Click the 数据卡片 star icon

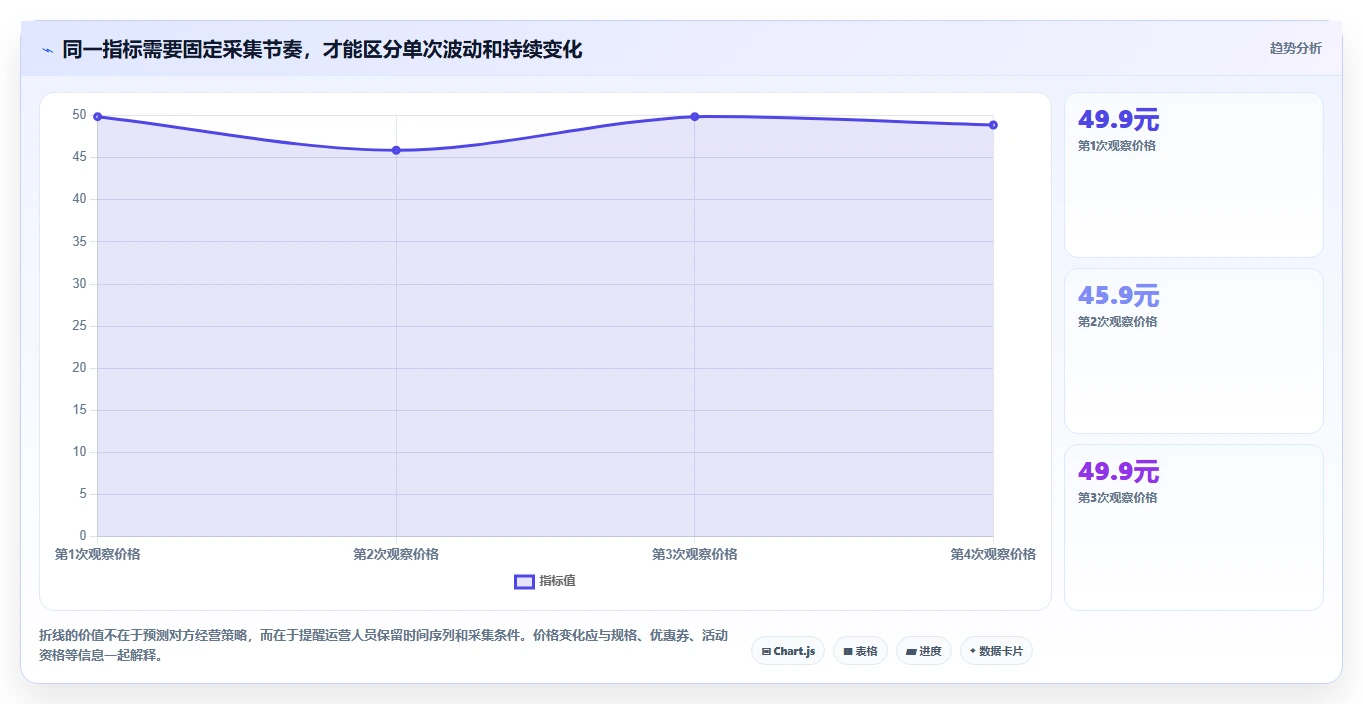[973, 651]
